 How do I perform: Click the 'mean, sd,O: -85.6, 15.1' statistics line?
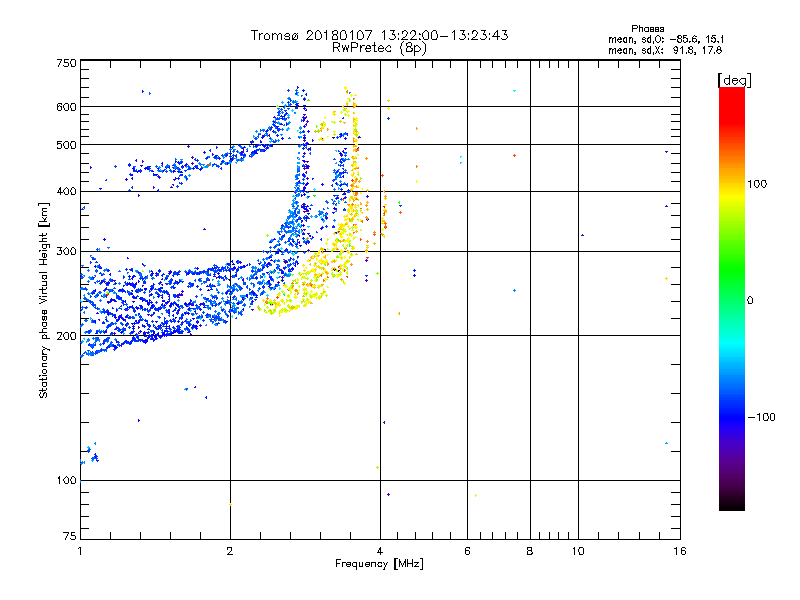click(666, 39)
